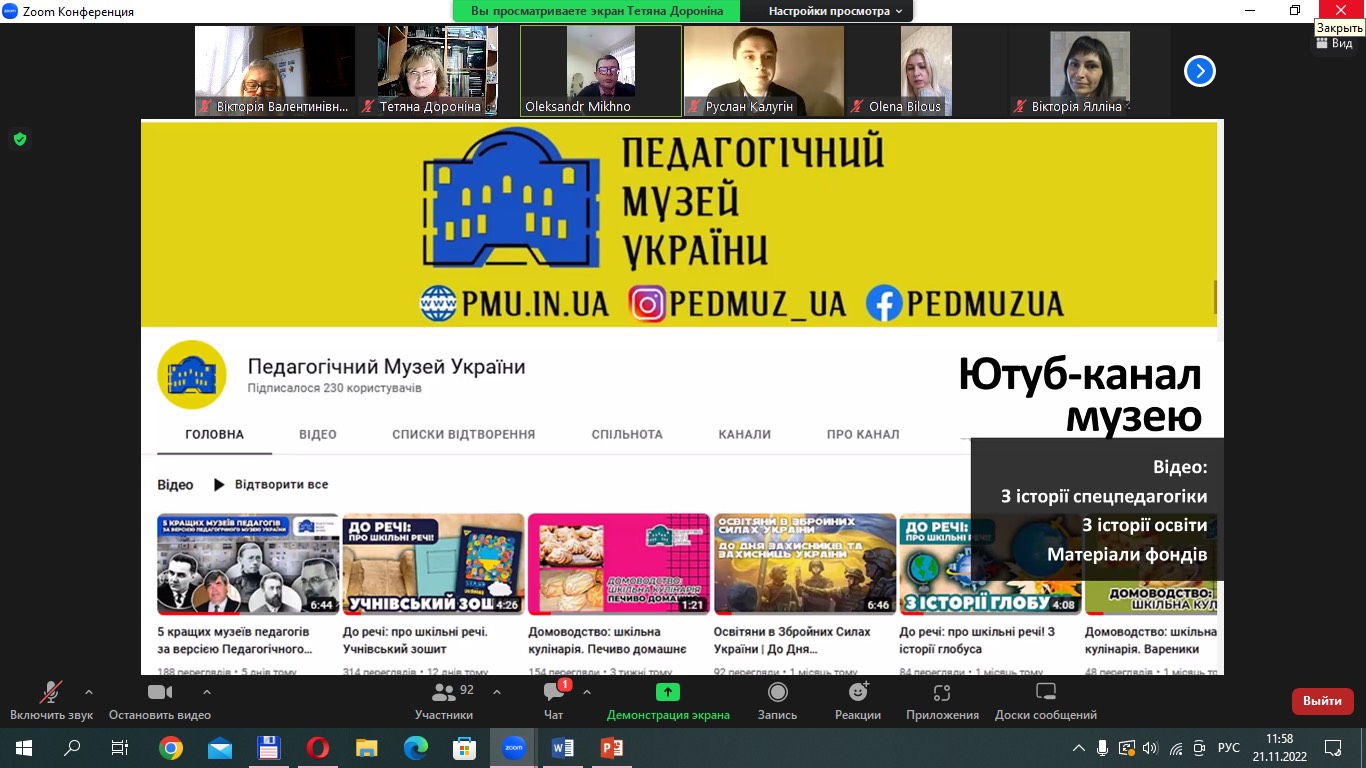The image size is (1366, 768).
Task: Expand the Настройки просмотра view options dropdown
Action: (835, 11)
